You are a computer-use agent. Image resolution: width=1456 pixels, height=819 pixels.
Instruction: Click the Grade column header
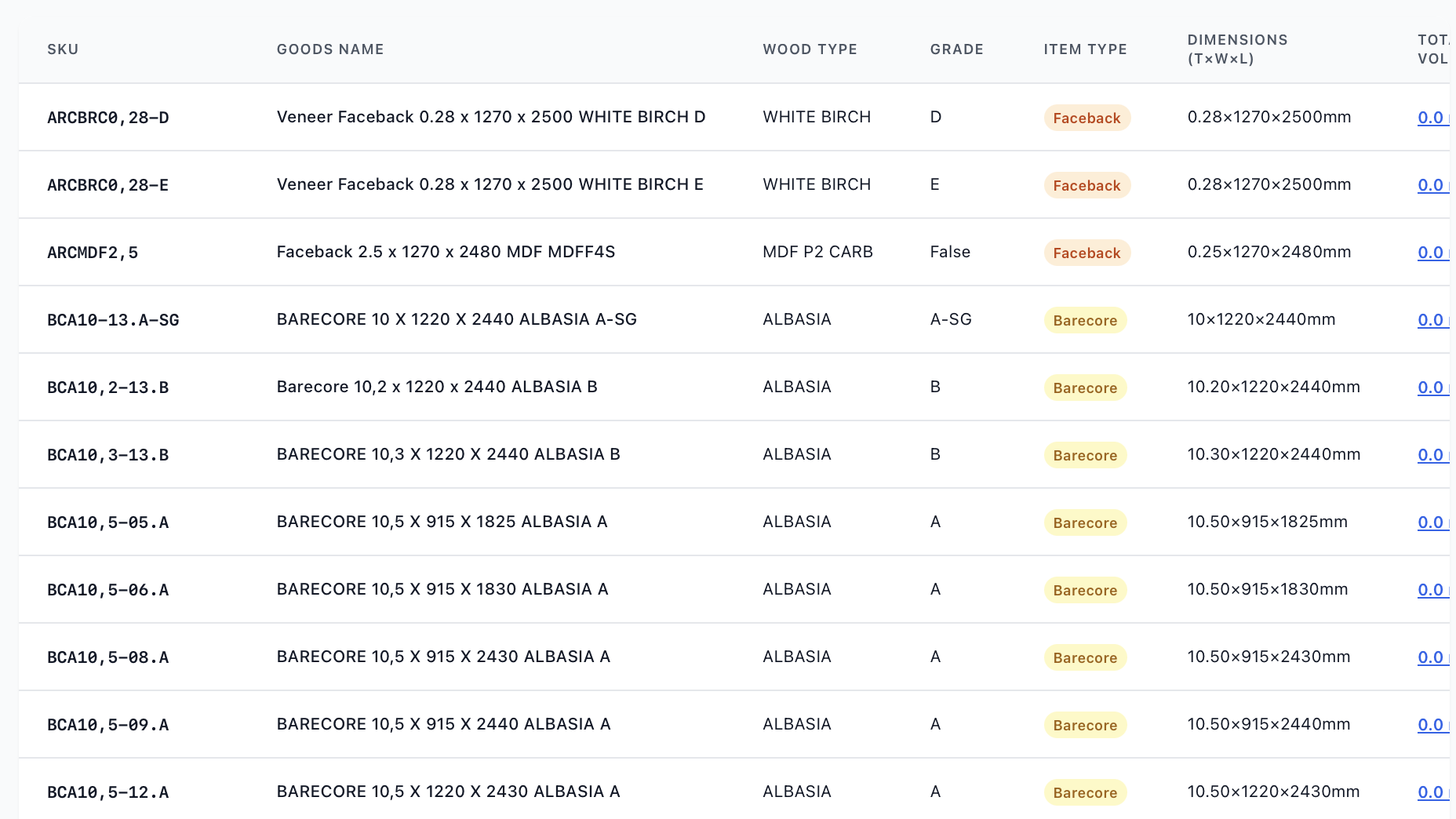[956, 49]
